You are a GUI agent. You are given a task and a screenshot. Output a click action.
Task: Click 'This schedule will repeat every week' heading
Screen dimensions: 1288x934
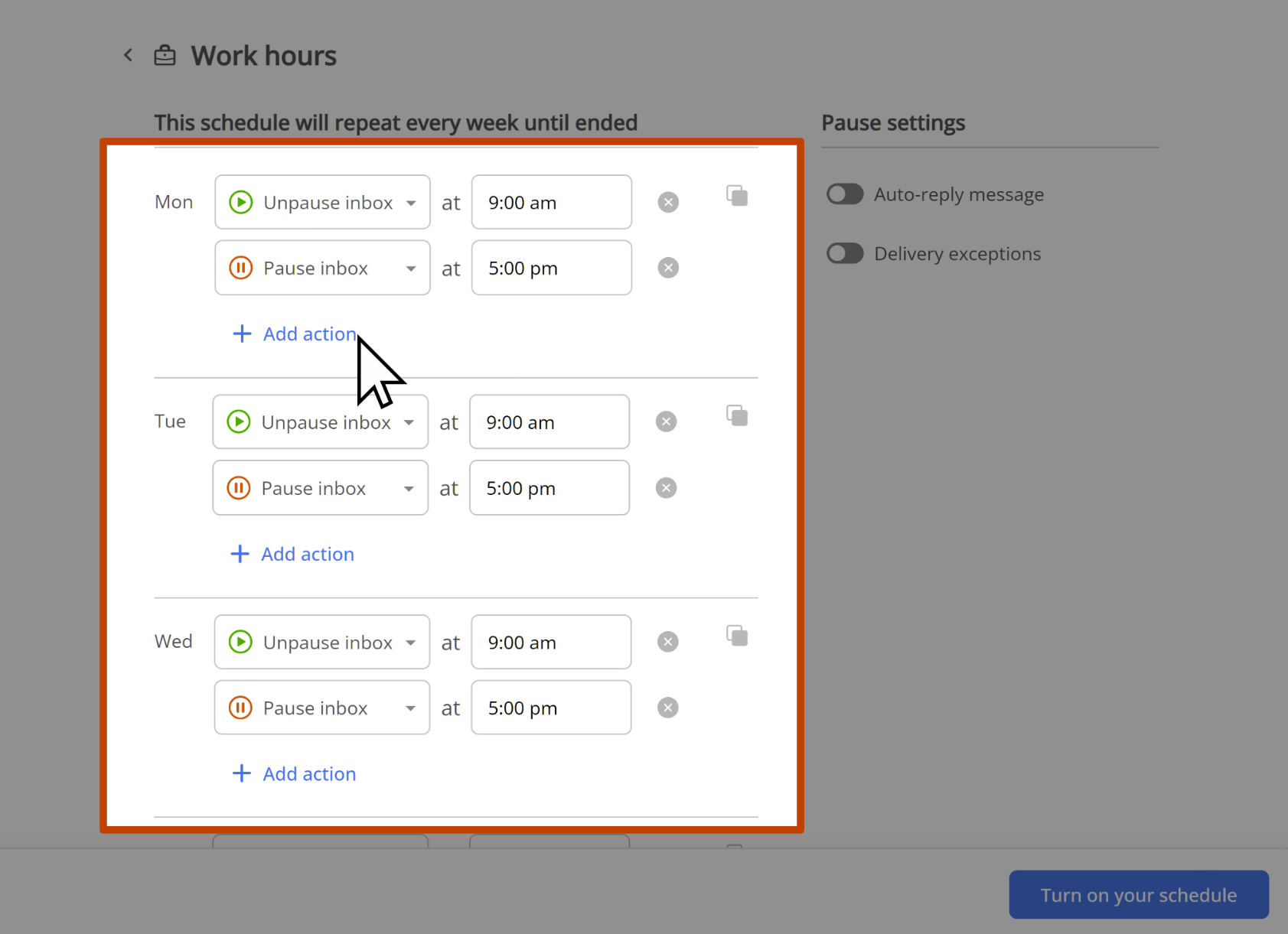396,122
